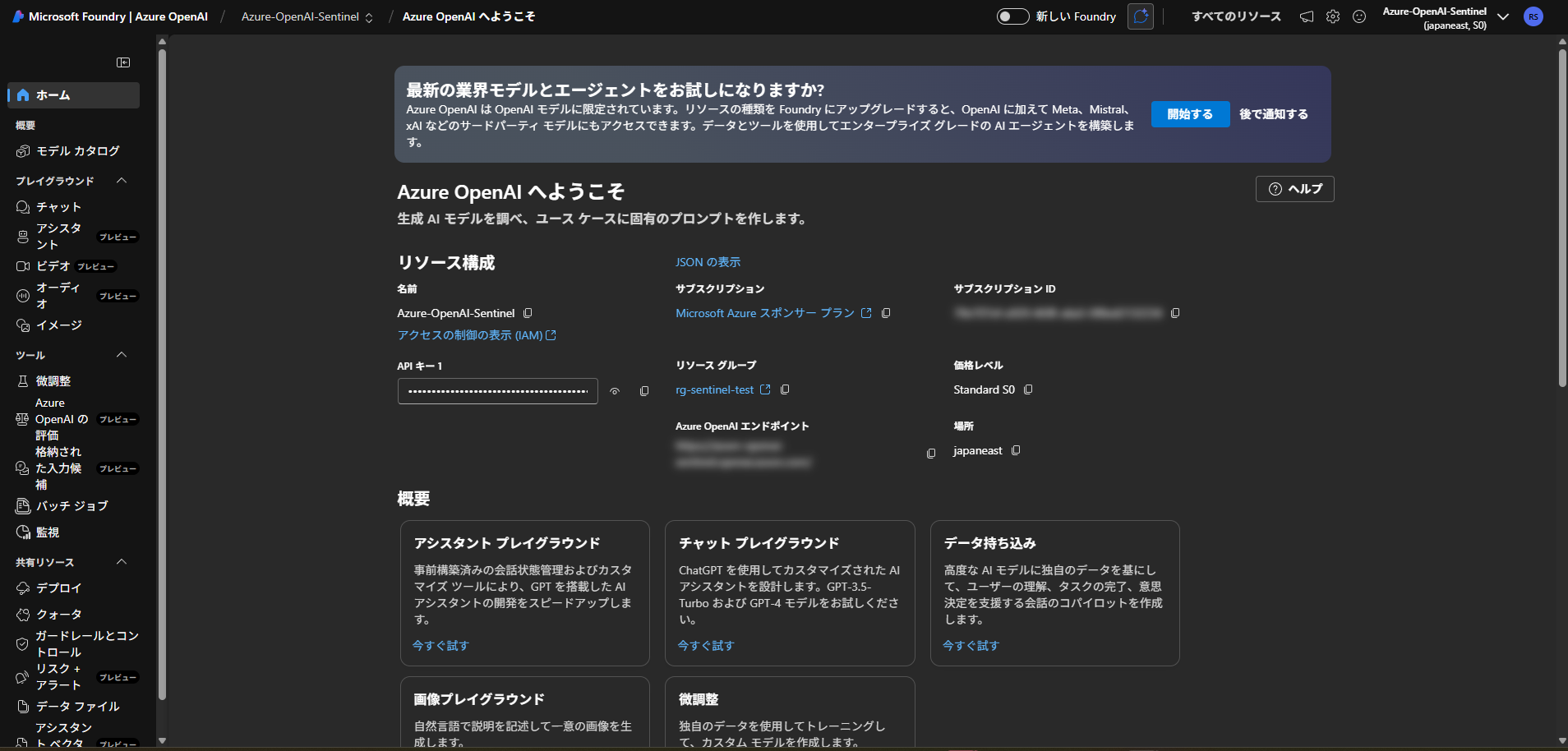
Task: Open ホーム in the sidebar
Action: [x=74, y=95]
